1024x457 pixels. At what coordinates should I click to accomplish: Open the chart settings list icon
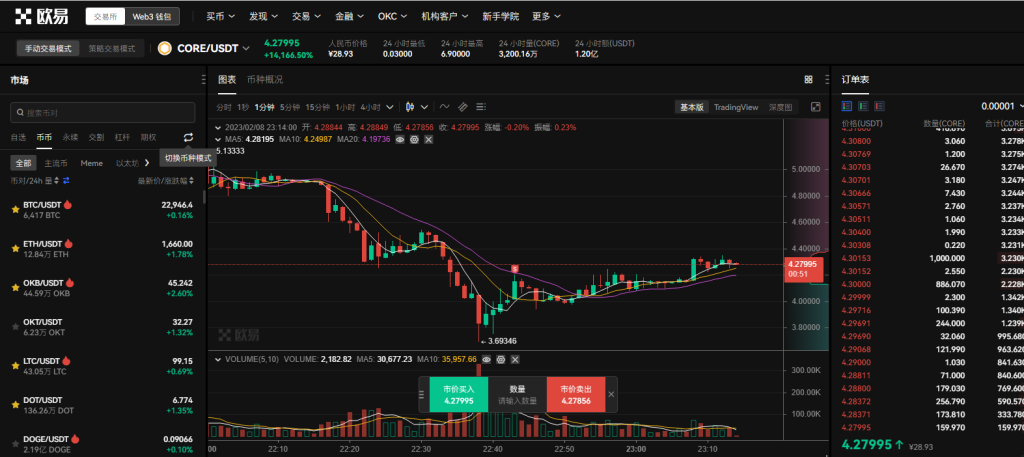pos(481,106)
